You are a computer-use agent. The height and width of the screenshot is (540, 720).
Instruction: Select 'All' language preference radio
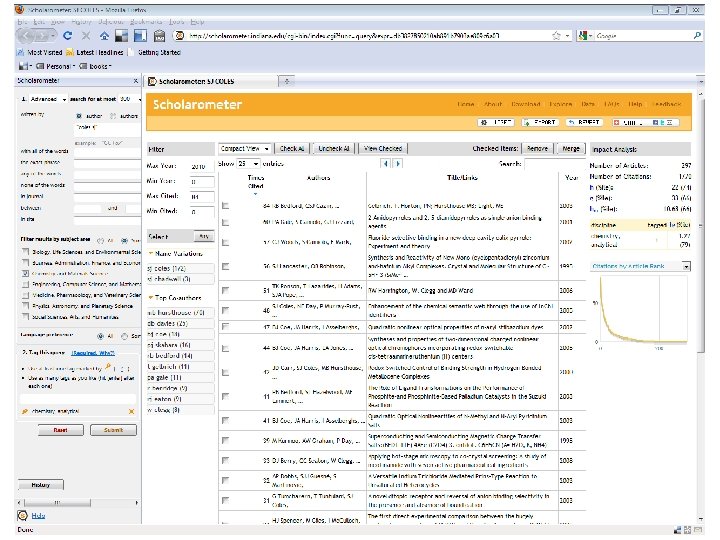(101, 336)
